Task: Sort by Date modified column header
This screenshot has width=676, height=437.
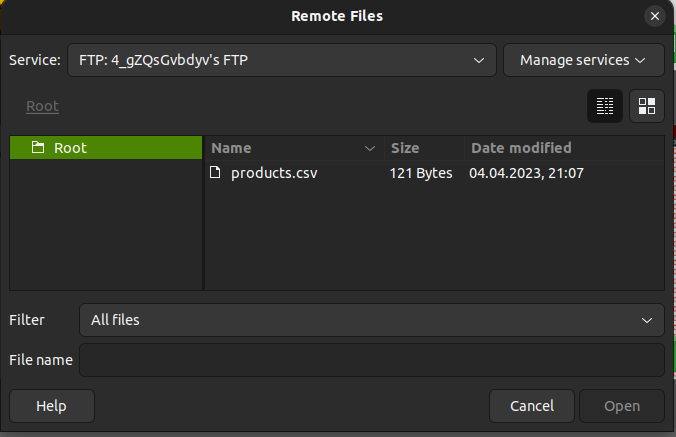Action: [x=564, y=148]
